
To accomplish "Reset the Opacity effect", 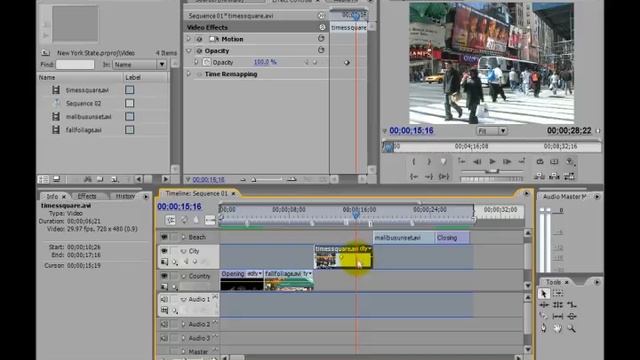I will point(321,50).
